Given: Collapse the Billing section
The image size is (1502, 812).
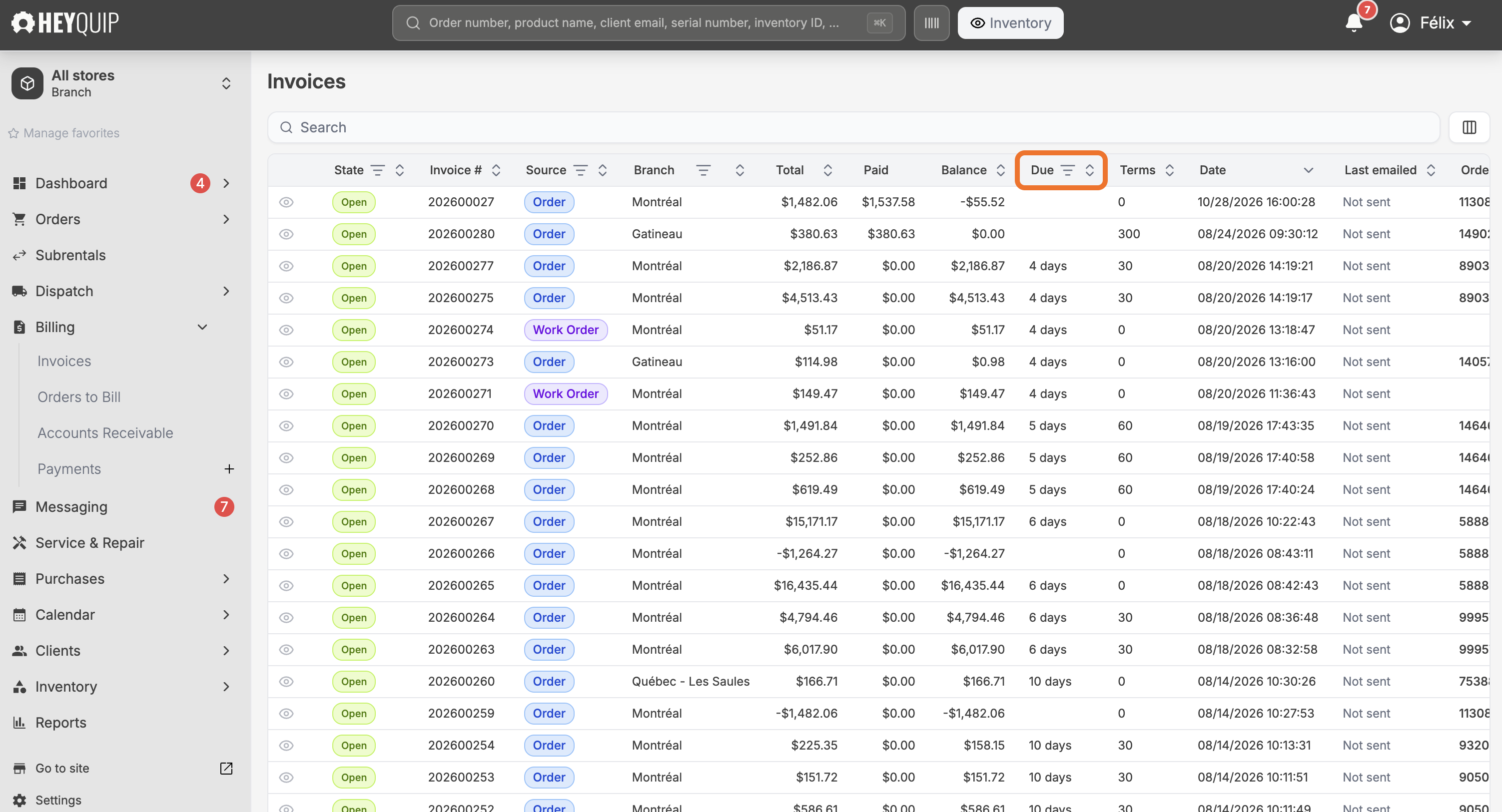Looking at the screenshot, I should pyautogui.click(x=202, y=327).
